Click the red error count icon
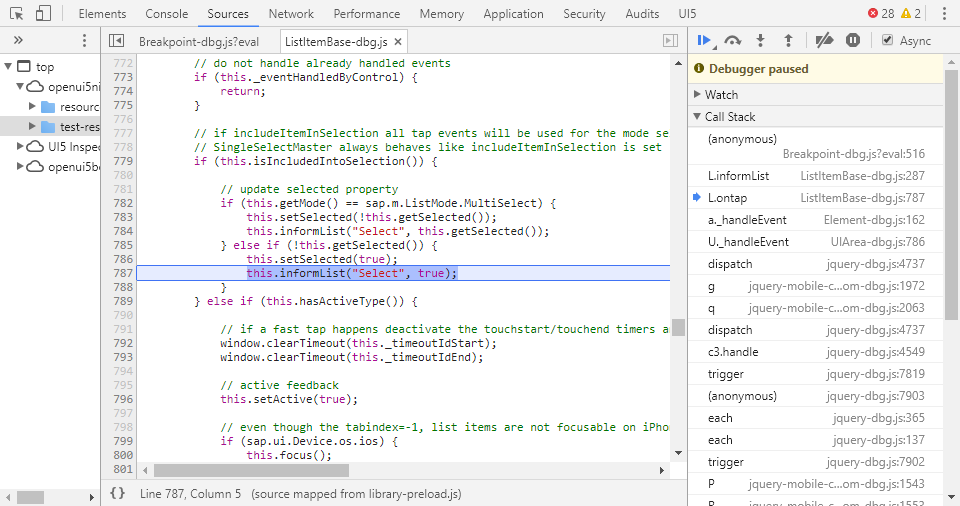This screenshot has height=506, width=960. 873,13
